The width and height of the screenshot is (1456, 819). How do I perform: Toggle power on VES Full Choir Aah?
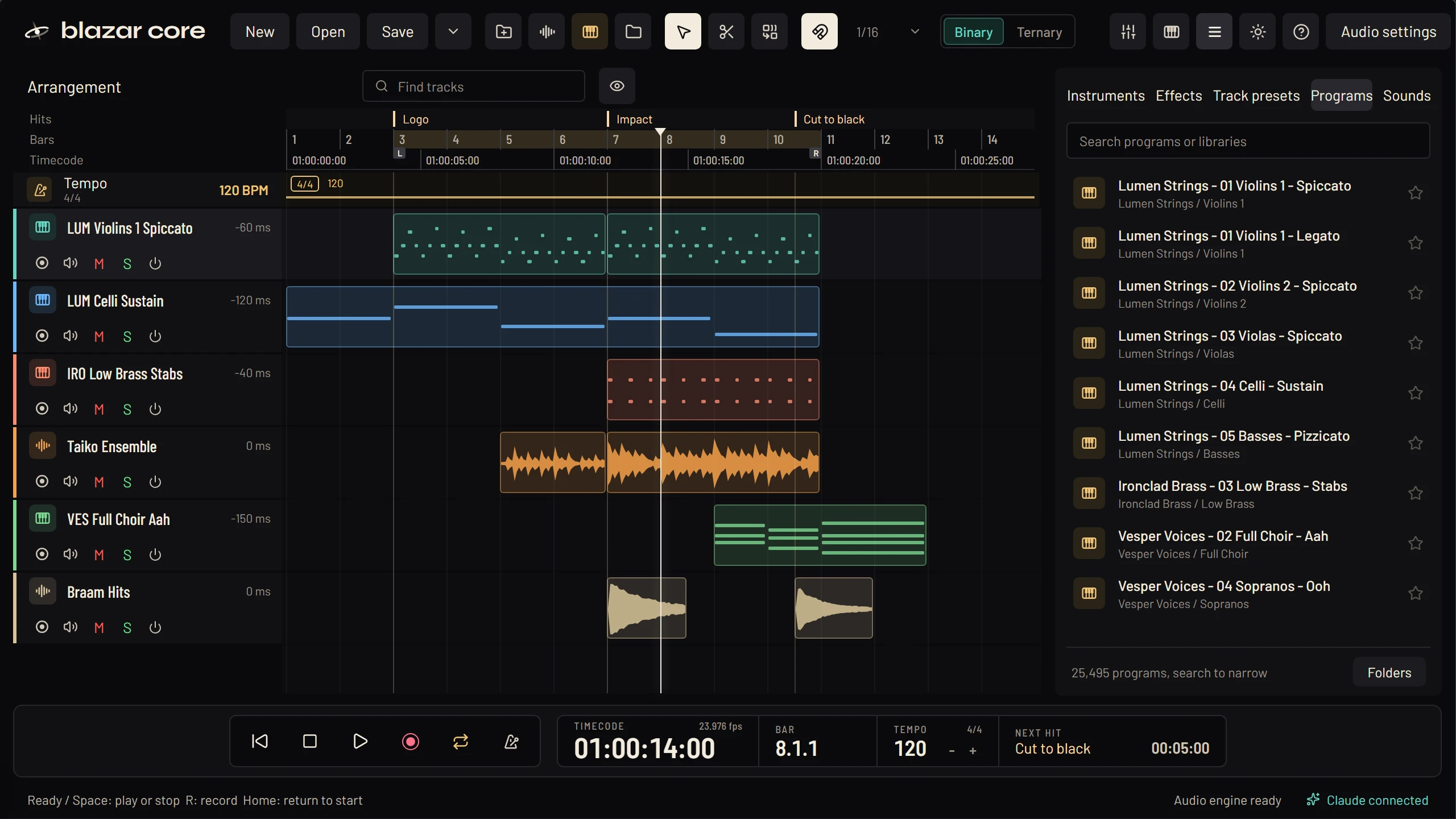(x=155, y=555)
